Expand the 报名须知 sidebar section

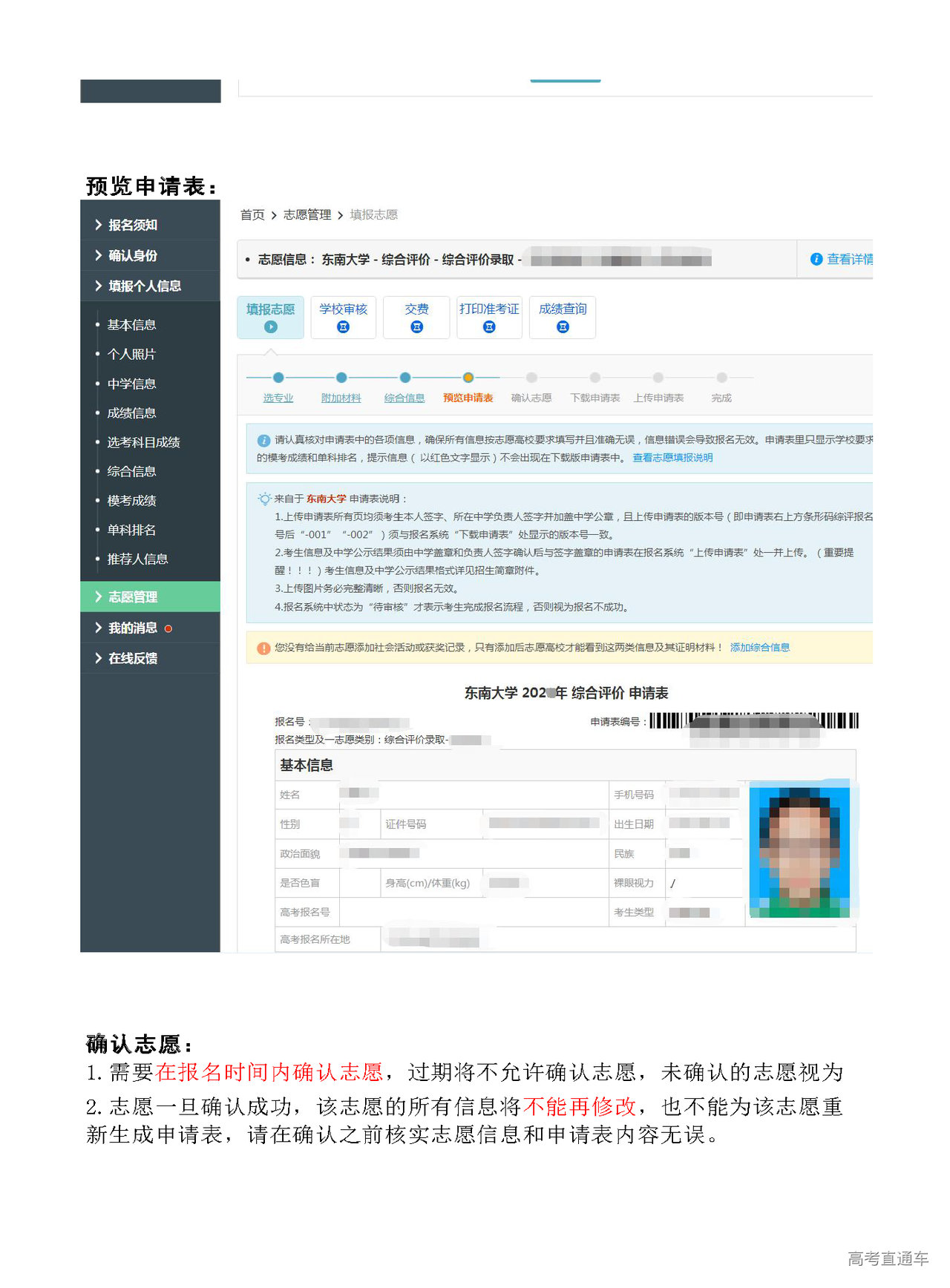click(132, 225)
